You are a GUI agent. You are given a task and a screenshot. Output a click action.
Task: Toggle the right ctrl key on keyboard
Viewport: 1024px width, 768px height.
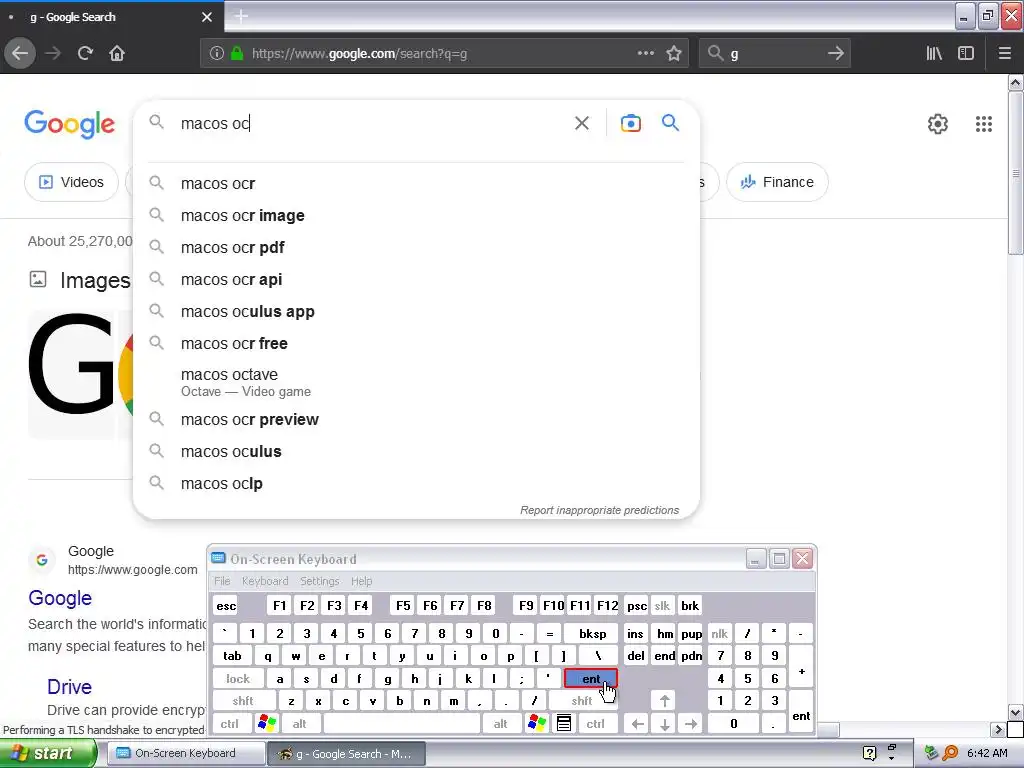pos(595,724)
